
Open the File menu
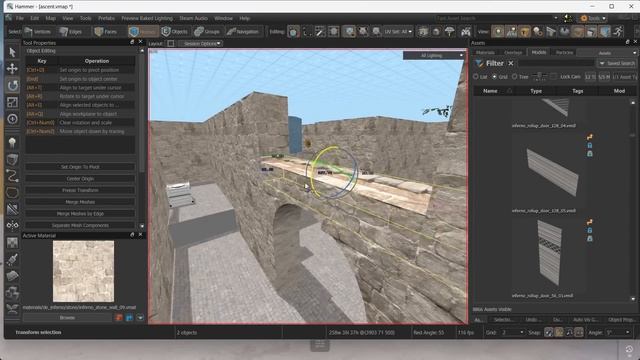pyautogui.click(x=20, y=18)
